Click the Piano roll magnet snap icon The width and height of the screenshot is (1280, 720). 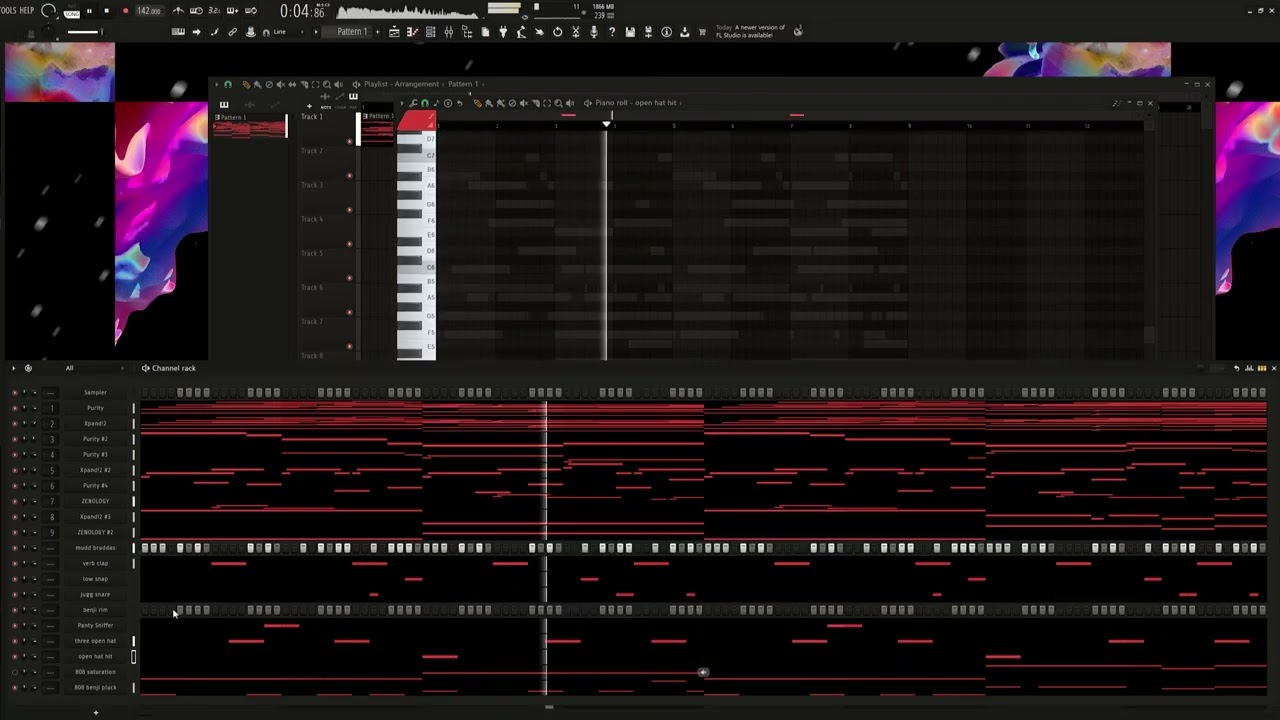pos(425,103)
